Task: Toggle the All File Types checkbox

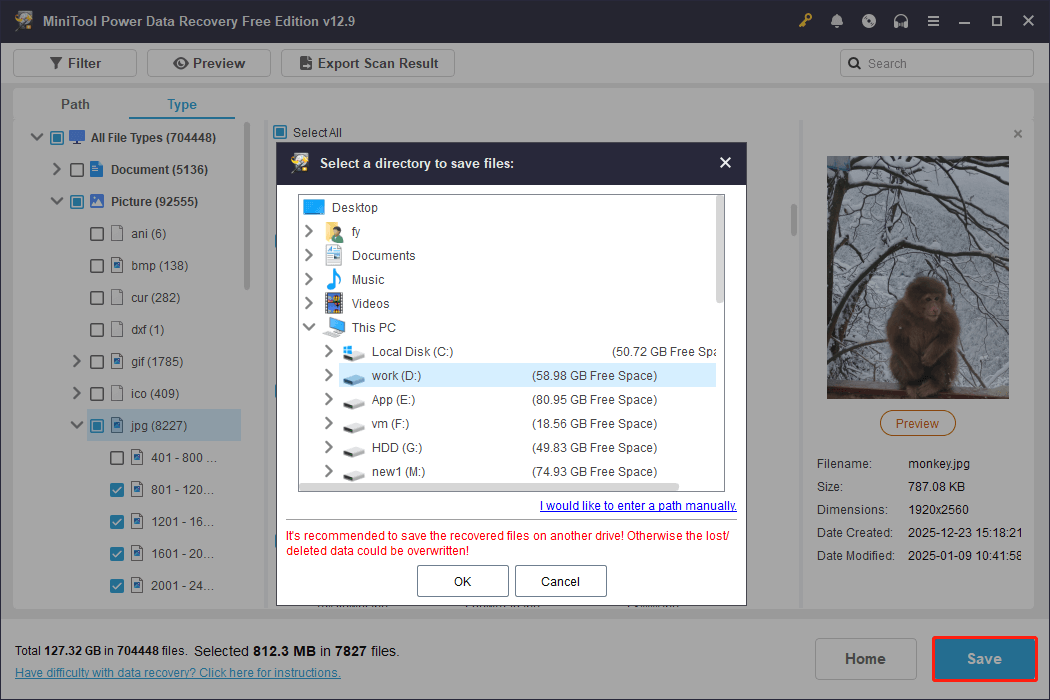Action: pos(57,138)
